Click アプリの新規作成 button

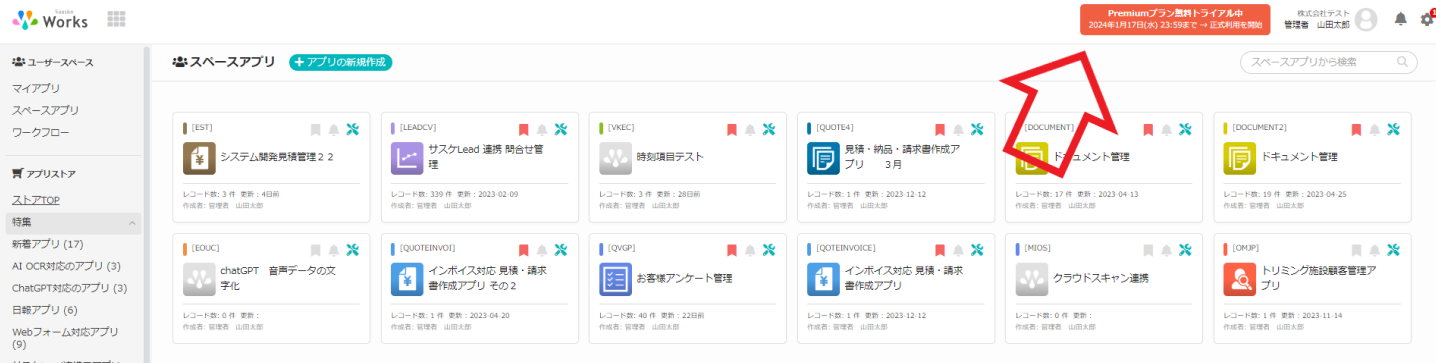[x=341, y=62]
